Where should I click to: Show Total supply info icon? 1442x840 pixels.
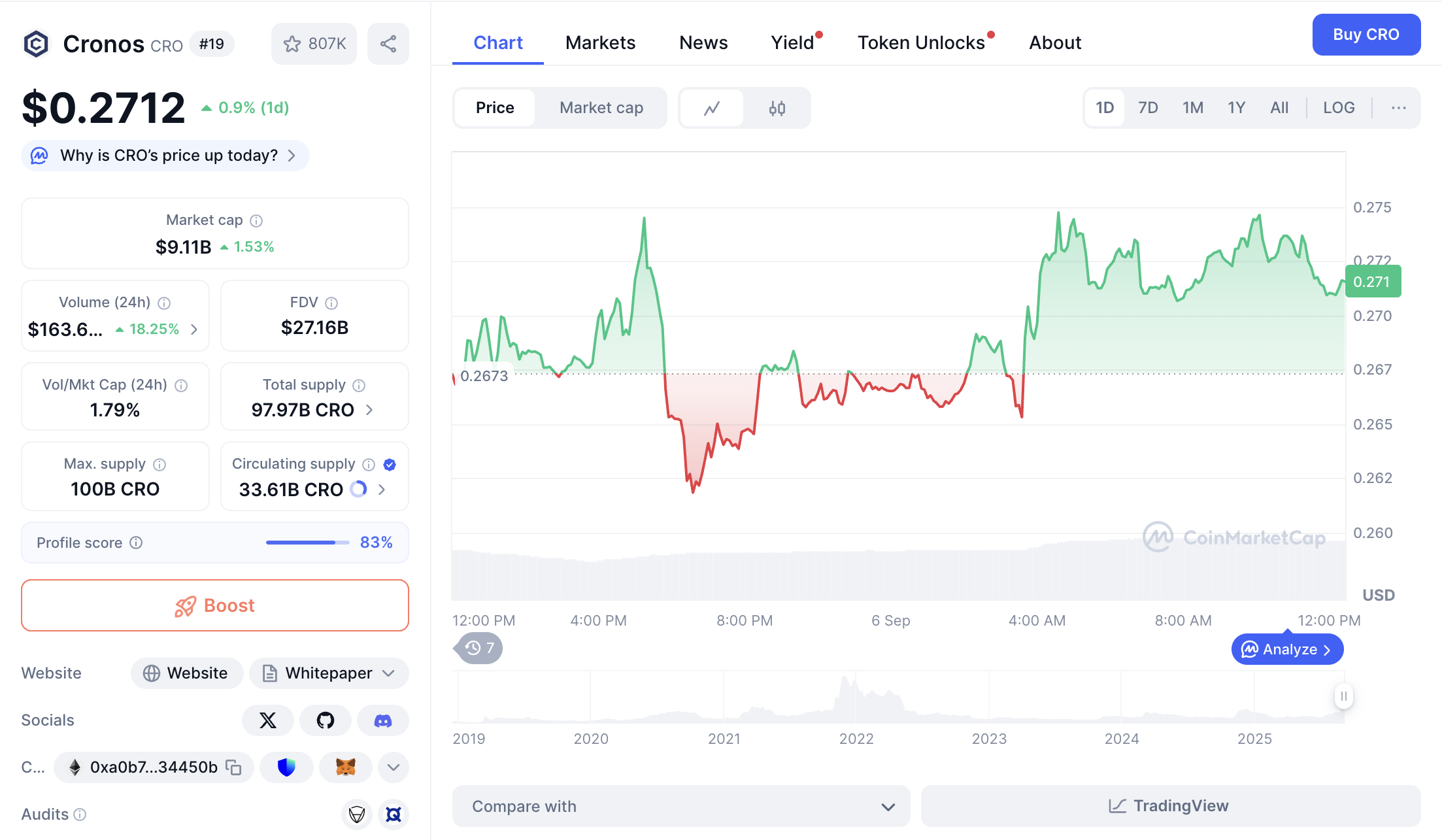[x=359, y=386]
